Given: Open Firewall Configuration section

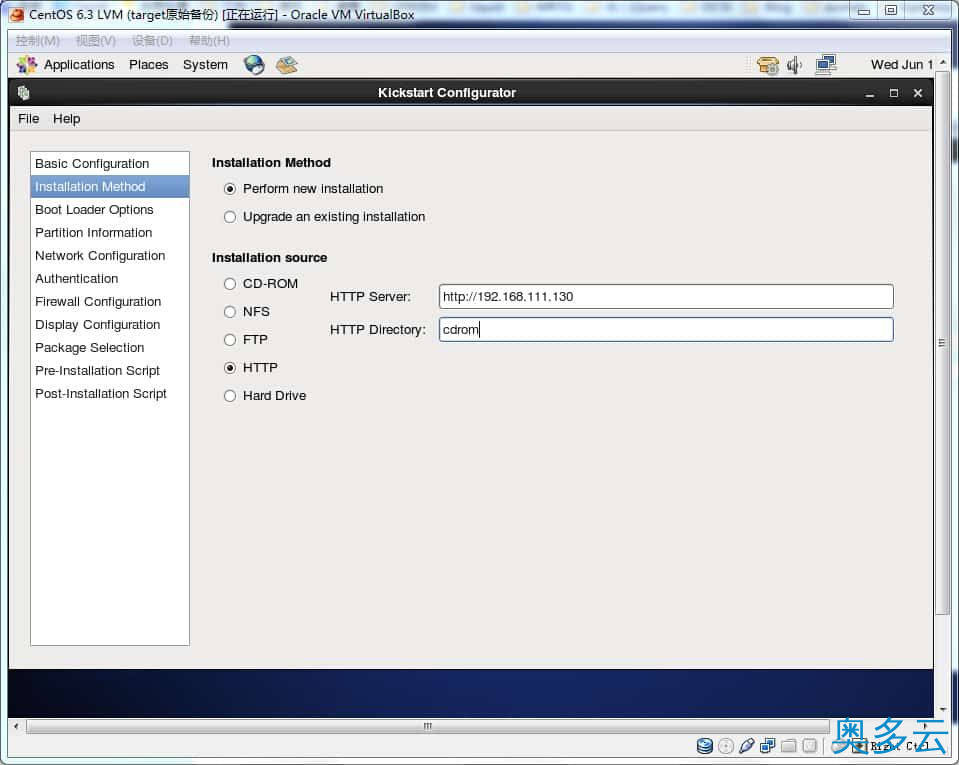Looking at the screenshot, I should pyautogui.click(x=109, y=301).
